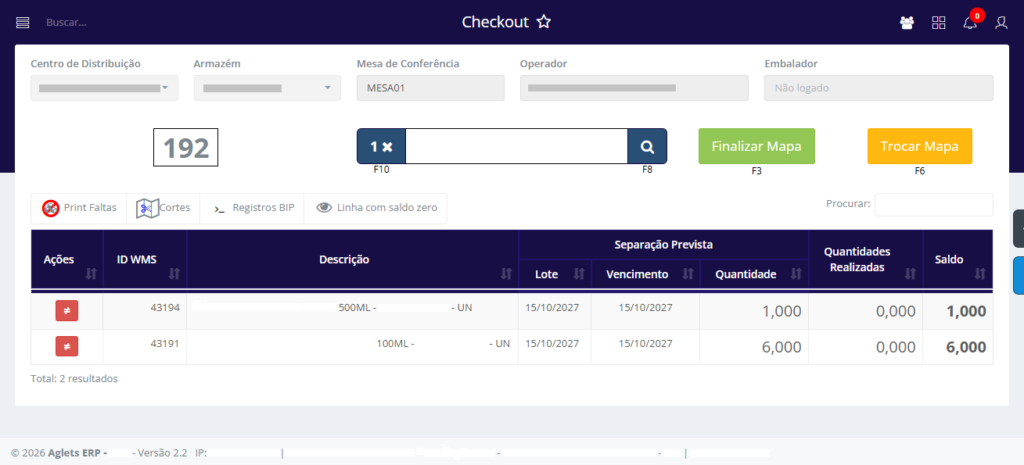Viewport: 1024px width, 465px height.
Task: Click the red action button for item 43191
Action: point(67,347)
